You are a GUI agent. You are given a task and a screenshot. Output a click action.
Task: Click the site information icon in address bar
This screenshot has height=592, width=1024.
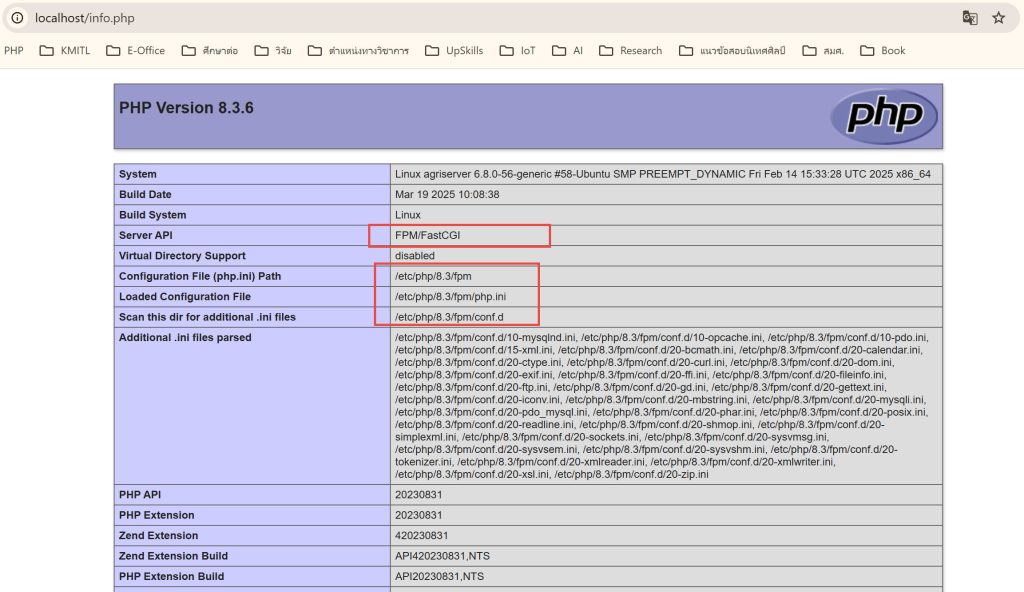click(x=18, y=18)
